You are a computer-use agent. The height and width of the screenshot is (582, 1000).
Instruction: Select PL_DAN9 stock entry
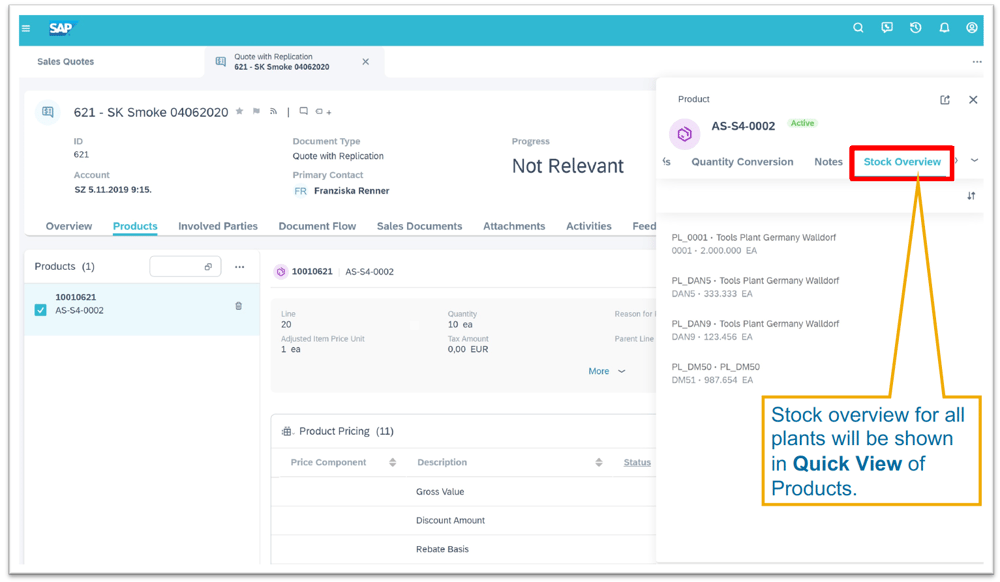(x=755, y=330)
